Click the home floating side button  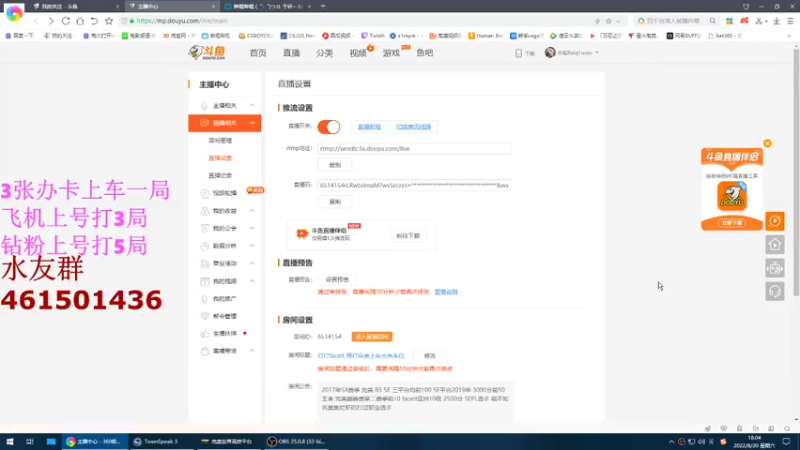pos(774,244)
